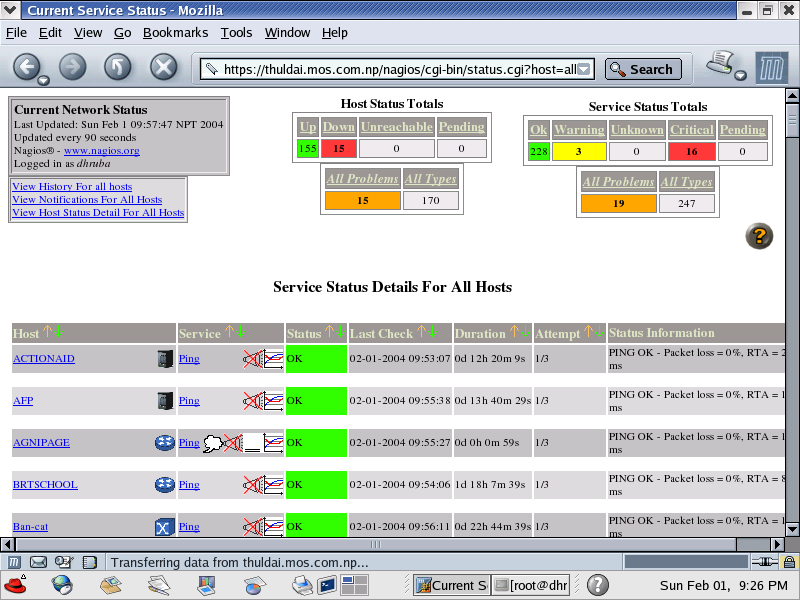Open the ACTIONAID host link
This screenshot has height=600, width=800.
point(44,359)
